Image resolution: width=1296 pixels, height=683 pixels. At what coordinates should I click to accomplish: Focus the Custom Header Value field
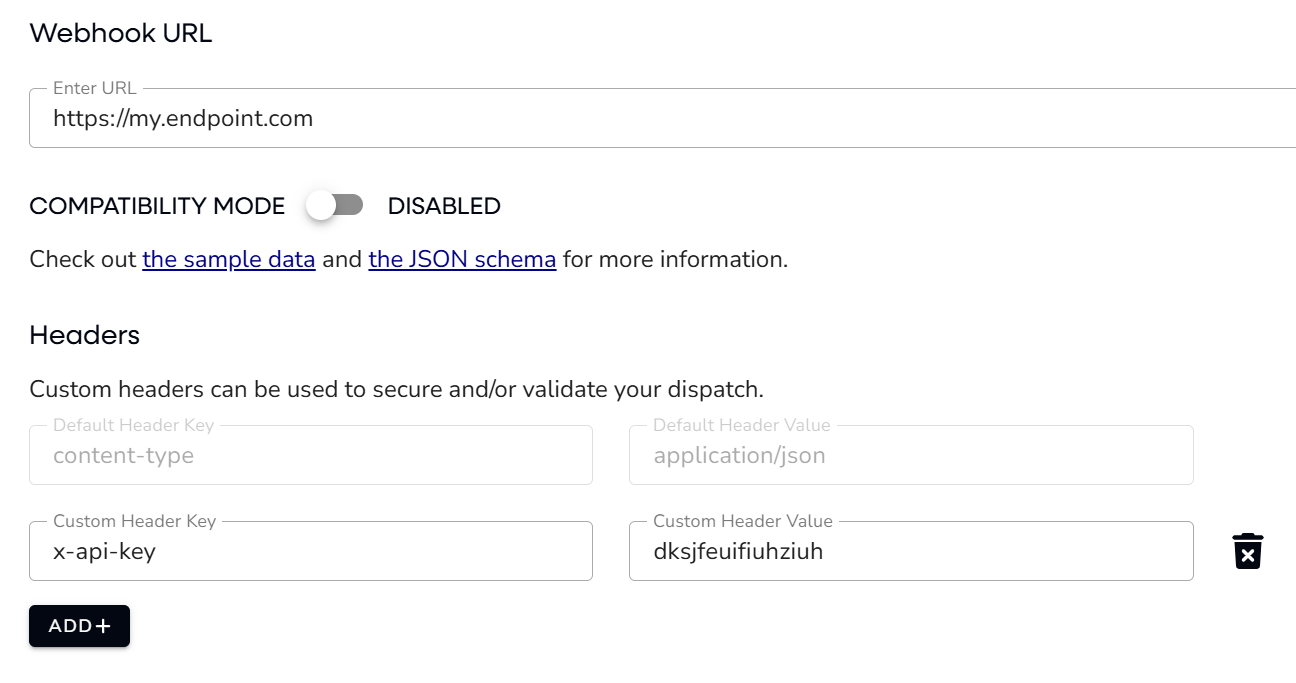pyautogui.click(x=910, y=551)
